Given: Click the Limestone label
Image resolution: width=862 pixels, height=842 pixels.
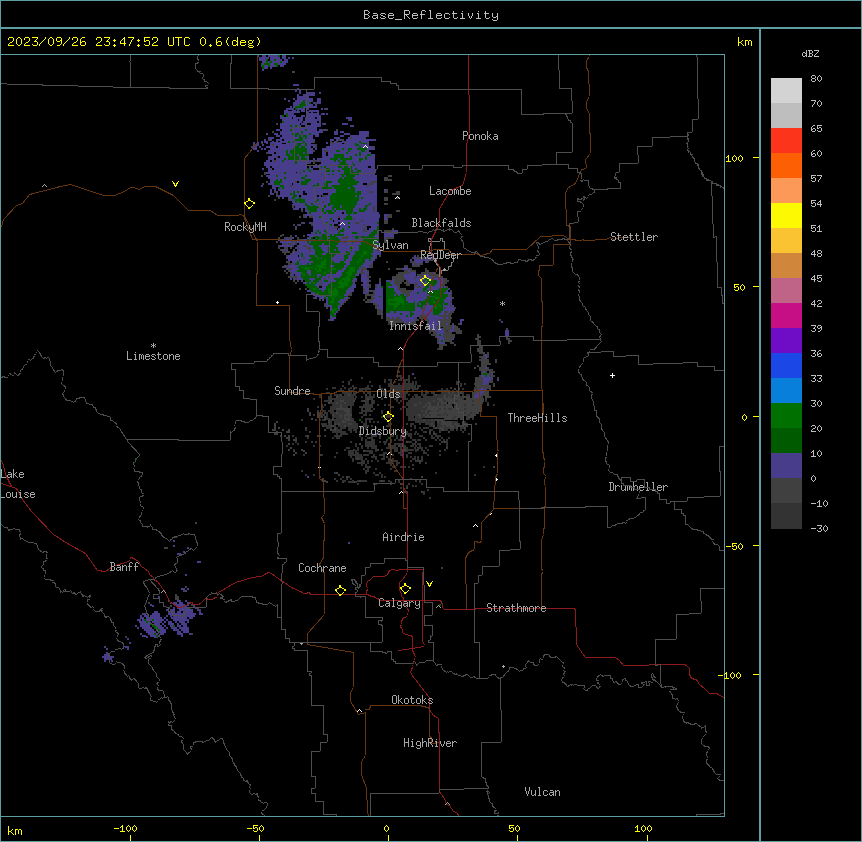Looking at the screenshot, I should pos(153,356).
